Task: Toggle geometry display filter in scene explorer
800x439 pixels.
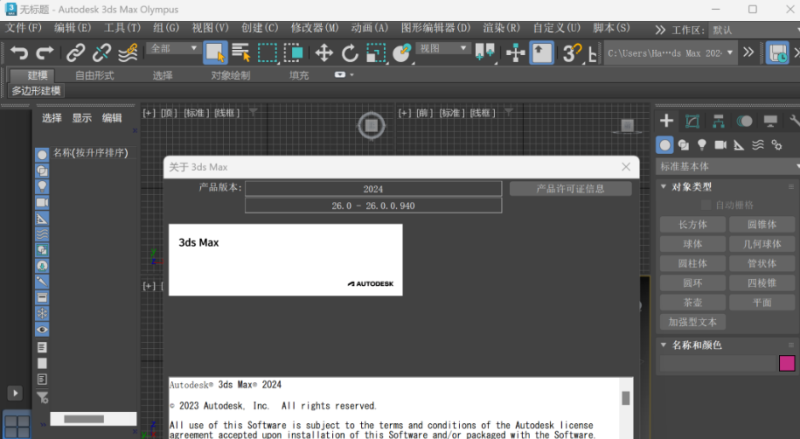Action: 42,155
